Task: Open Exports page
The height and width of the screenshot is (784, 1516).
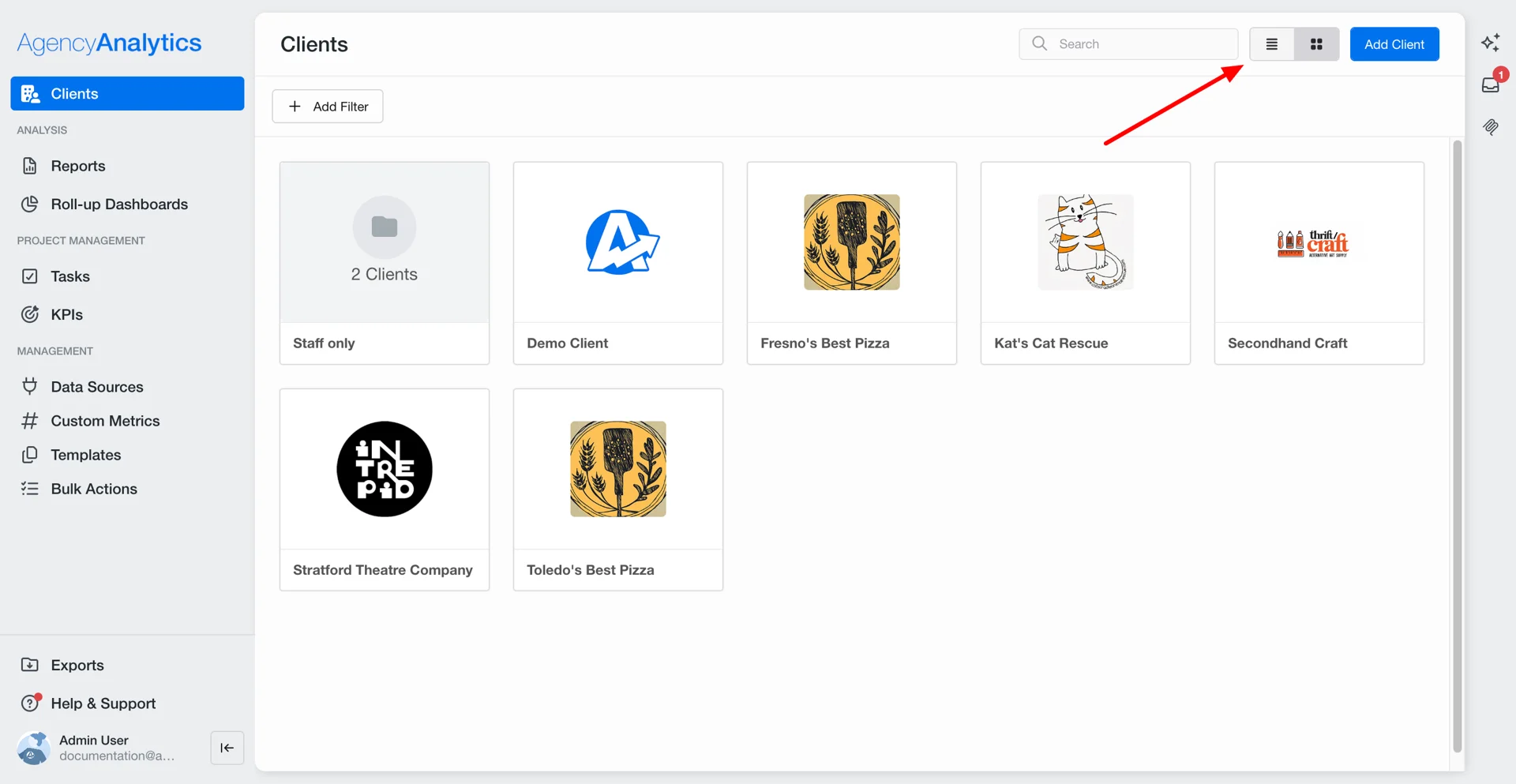Action: tap(127, 665)
